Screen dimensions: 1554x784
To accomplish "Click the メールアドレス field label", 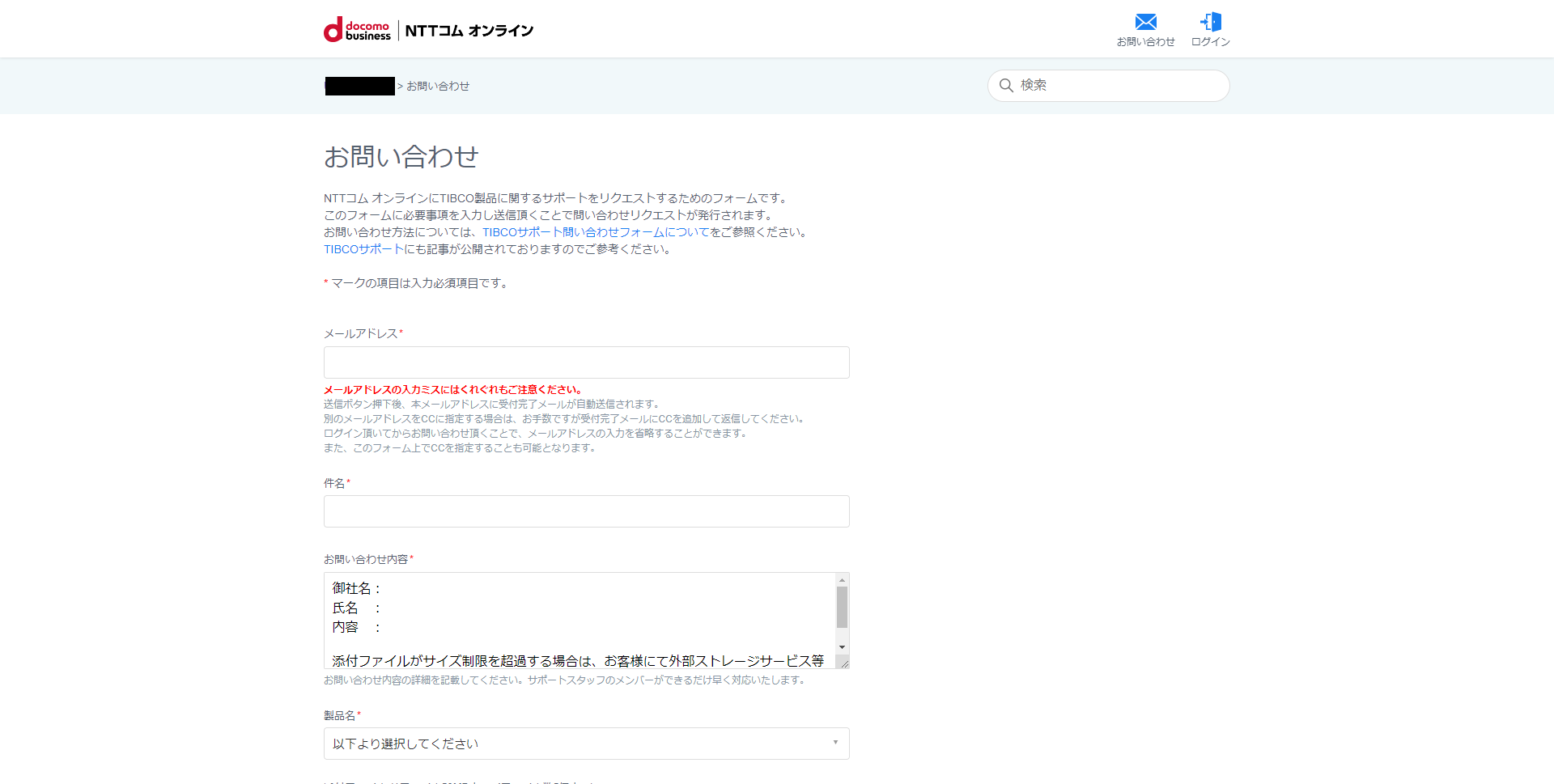I will pos(360,333).
